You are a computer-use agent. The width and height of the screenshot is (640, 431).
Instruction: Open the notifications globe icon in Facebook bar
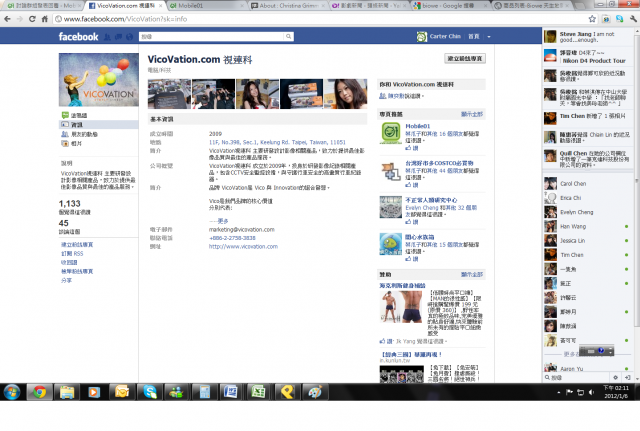click(x=129, y=37)
